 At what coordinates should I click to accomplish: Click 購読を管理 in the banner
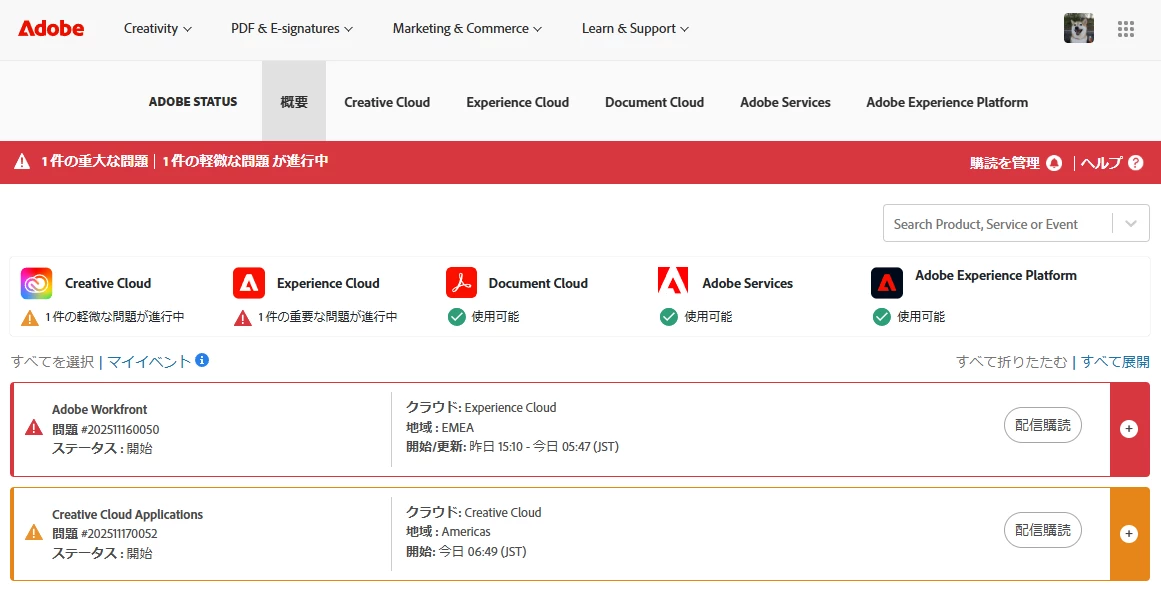tap(1005, 163)
